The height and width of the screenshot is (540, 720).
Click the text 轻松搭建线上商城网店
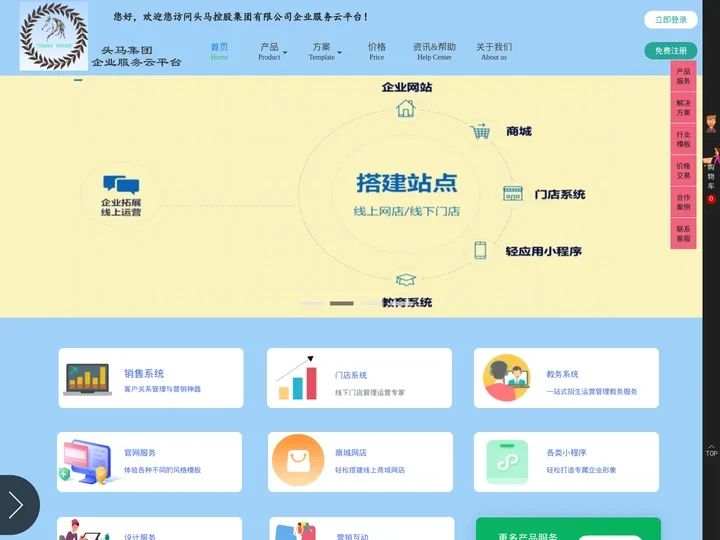pos(370,470)
